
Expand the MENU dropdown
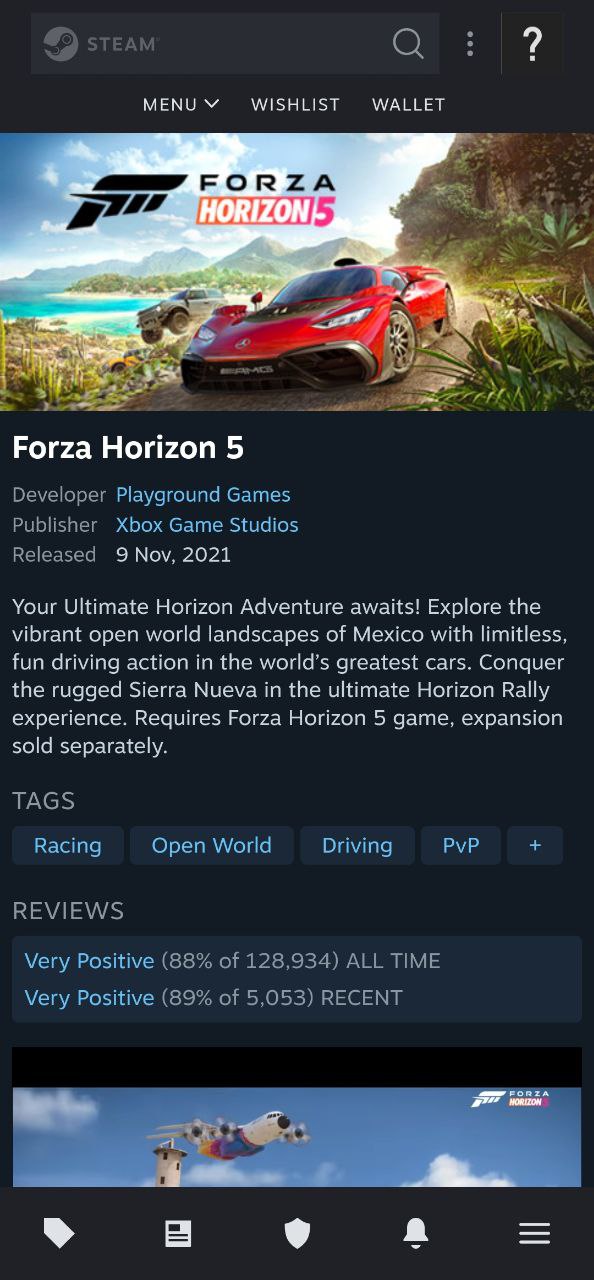coord(181,104)
